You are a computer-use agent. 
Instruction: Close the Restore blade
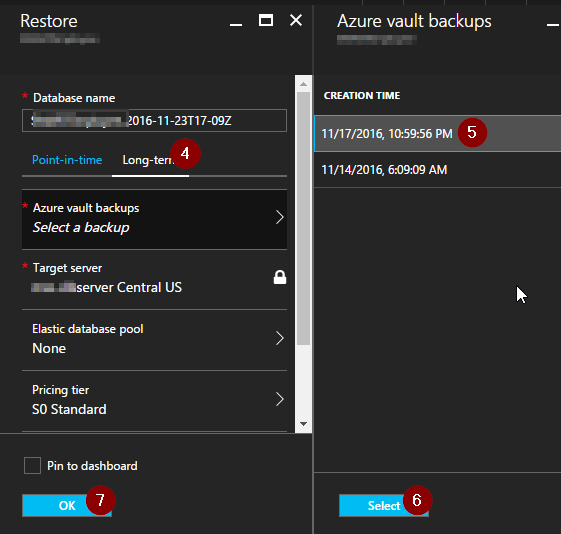296,20
